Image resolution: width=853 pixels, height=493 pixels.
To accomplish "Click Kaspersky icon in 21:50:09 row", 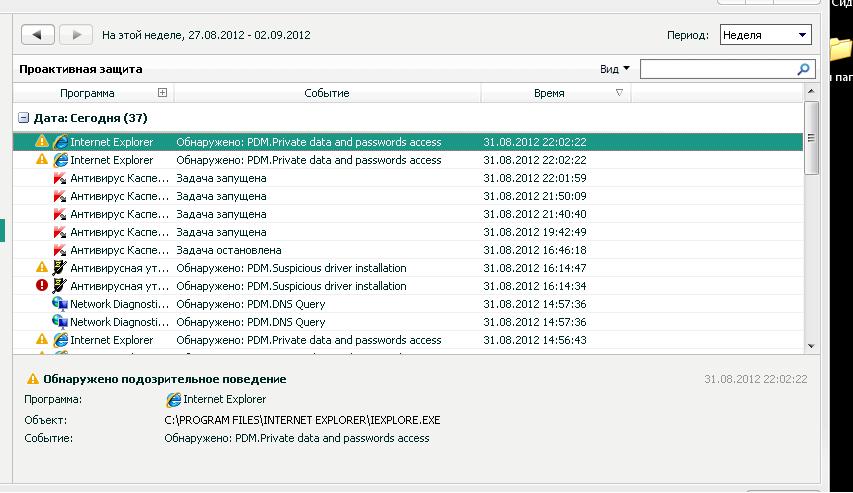I will [60, 196].
